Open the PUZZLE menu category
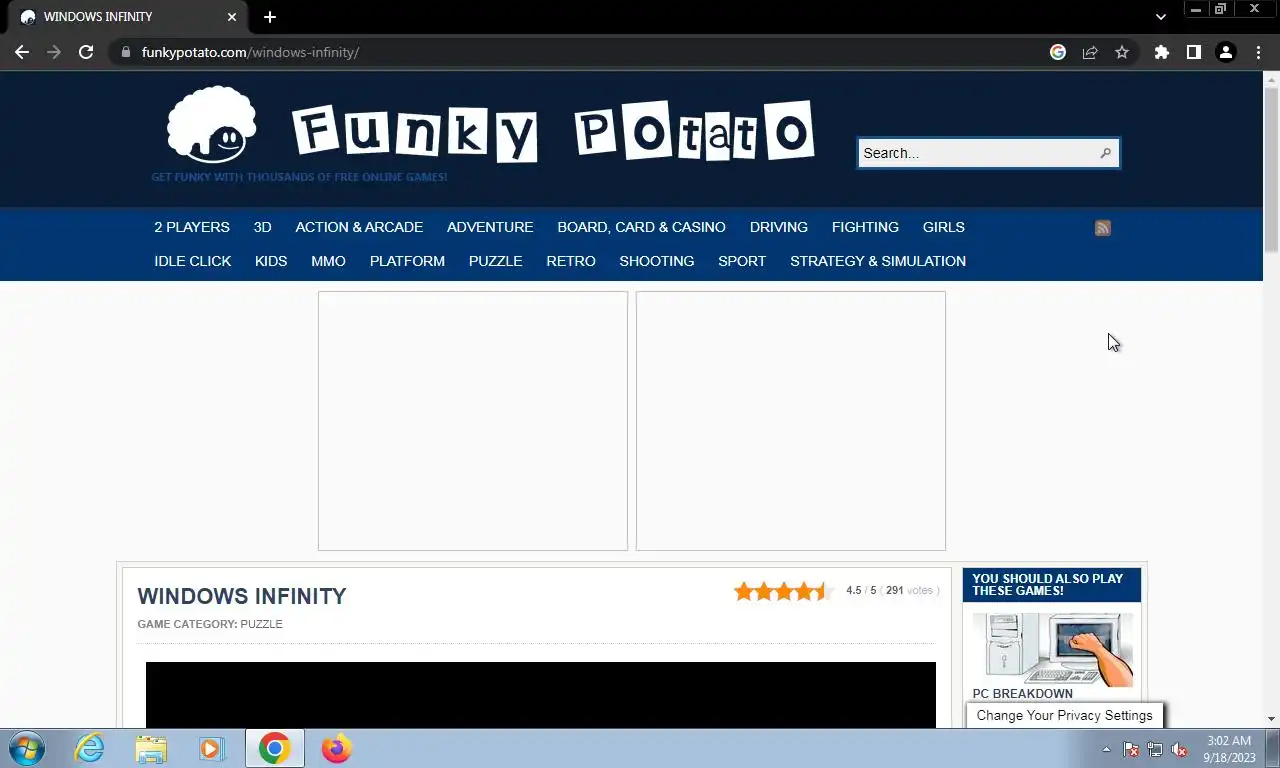This screenshot has width=1280, height=768. pyautogui.click(x=495, y=261)
